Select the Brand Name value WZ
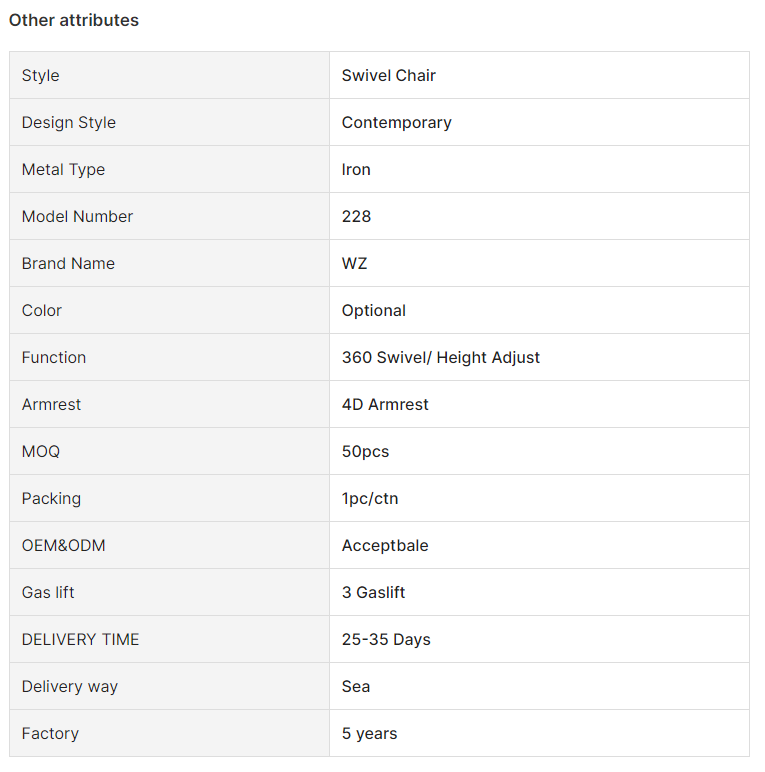This screenshot has width=765, height=772. point(354,263)
